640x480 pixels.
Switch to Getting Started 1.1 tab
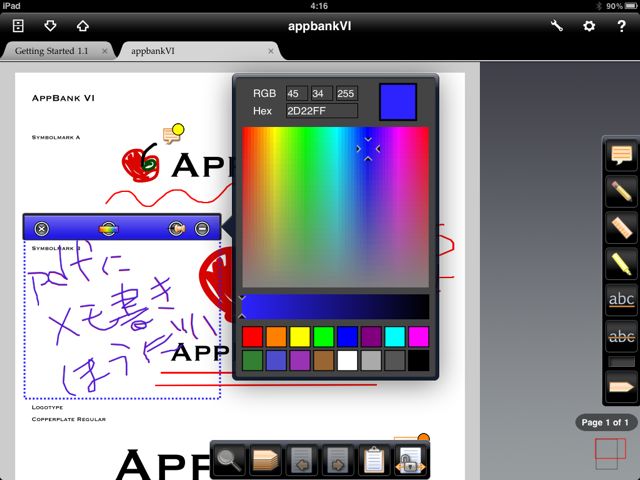tap(51, 51)
